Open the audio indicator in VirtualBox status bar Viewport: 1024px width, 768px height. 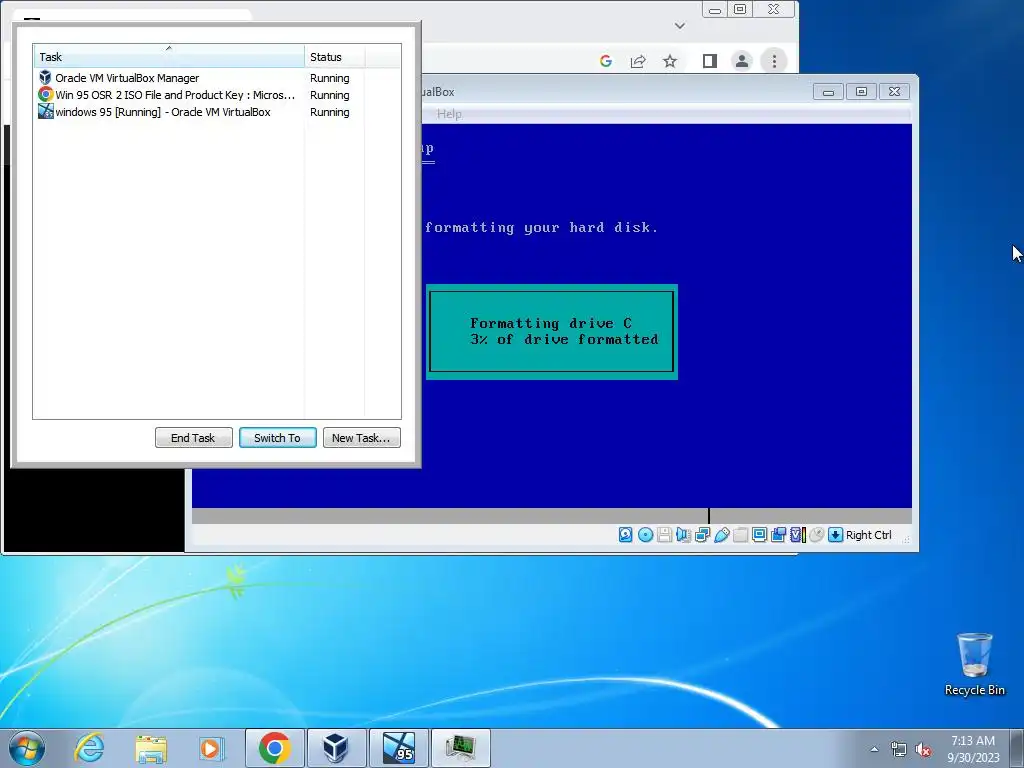click(x=683, y=535)
